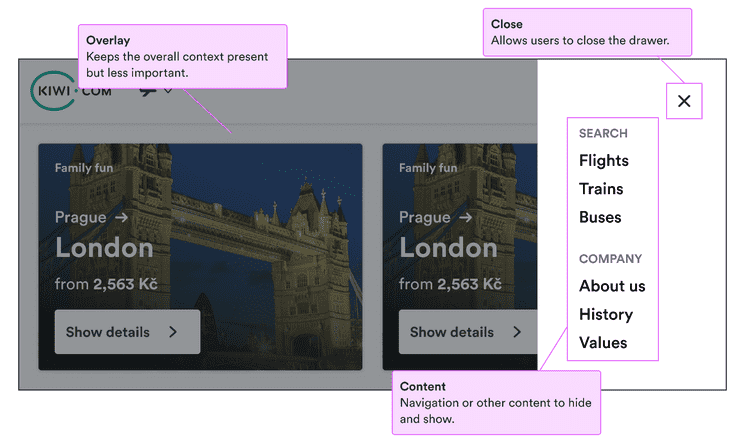Click the London title in the right card

448,248
